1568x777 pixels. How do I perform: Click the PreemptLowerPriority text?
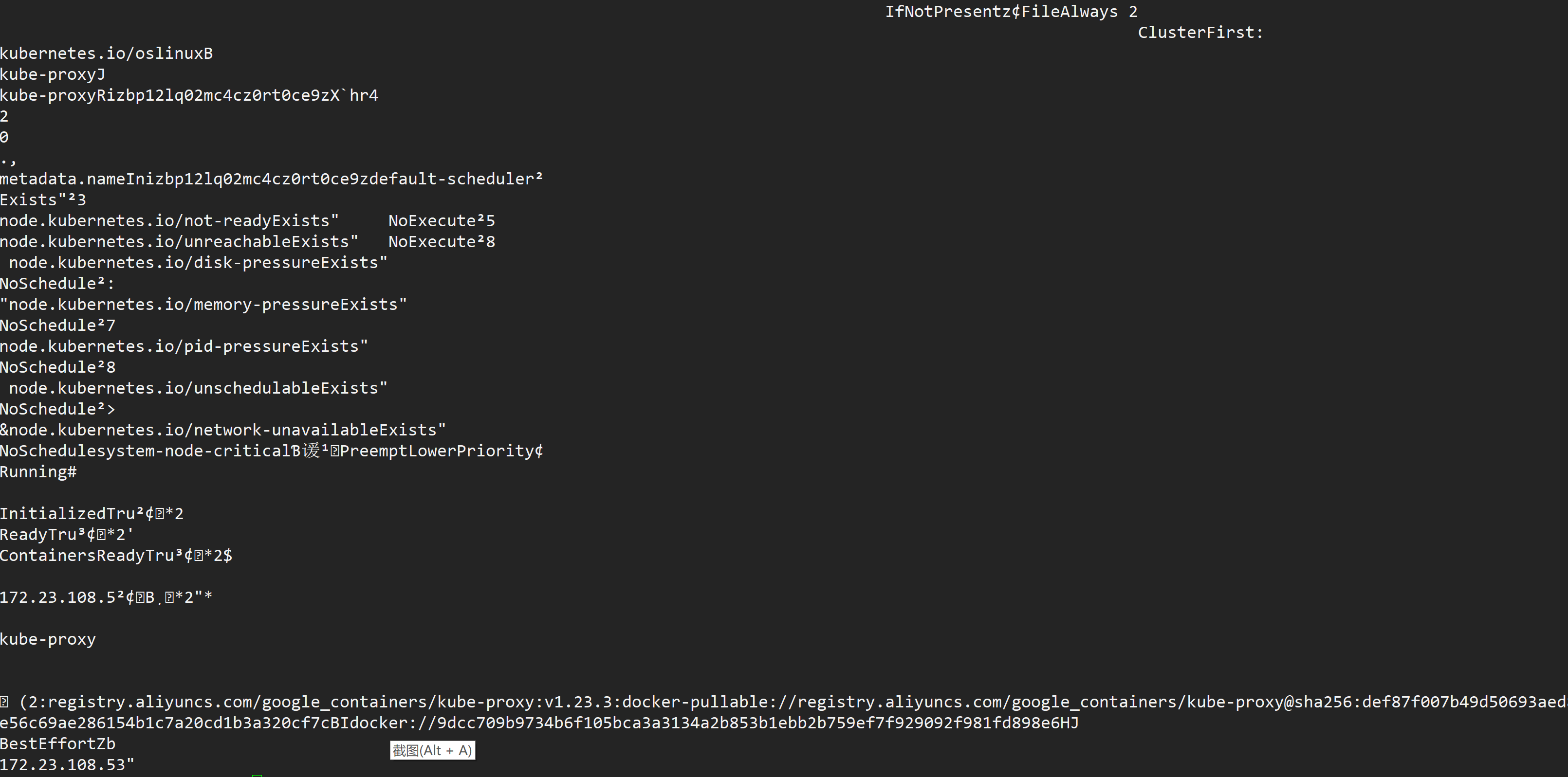437,451
